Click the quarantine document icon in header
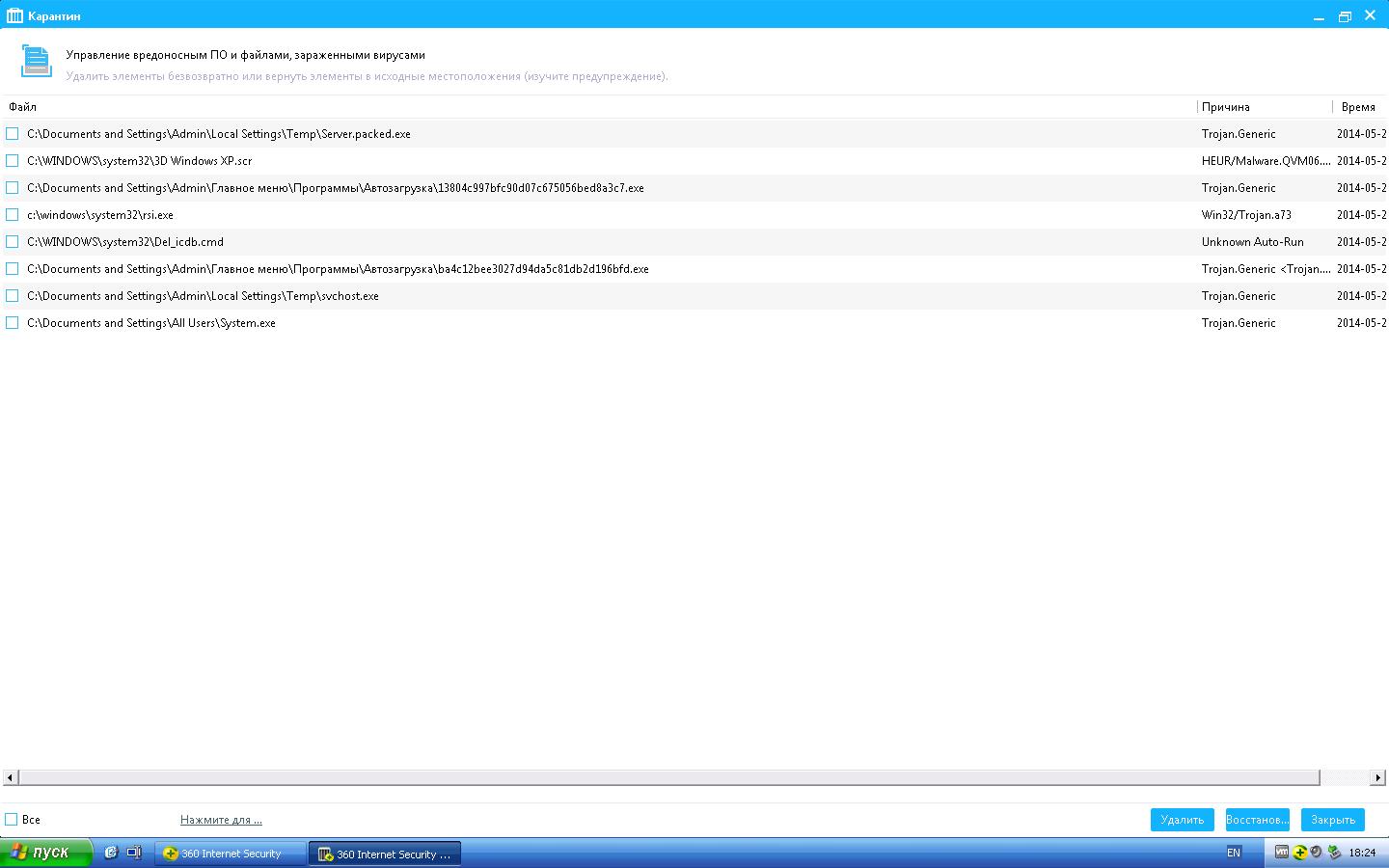The height and width of the screenshot is (868, 1389). 36,61
